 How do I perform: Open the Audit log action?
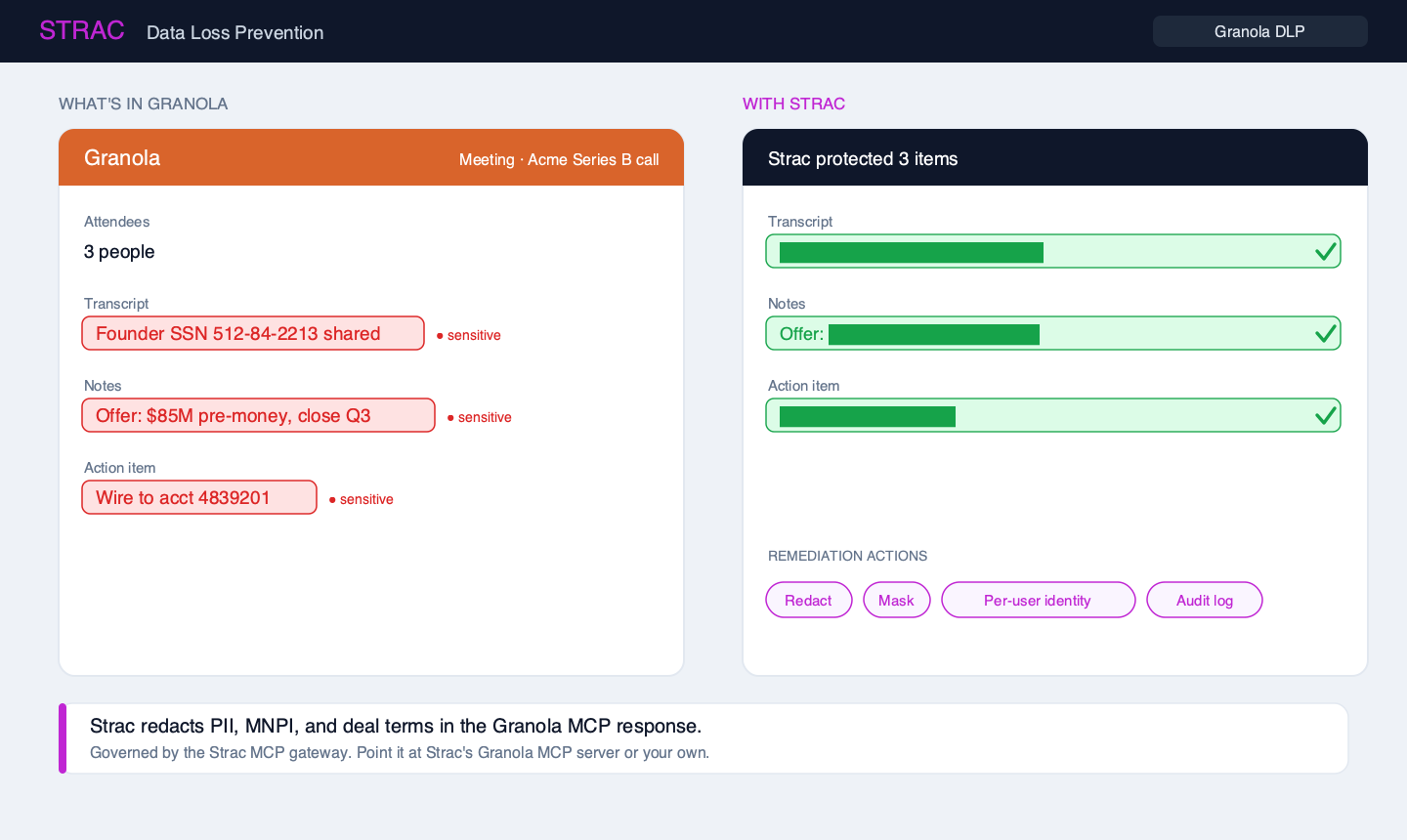(1205, 600)
